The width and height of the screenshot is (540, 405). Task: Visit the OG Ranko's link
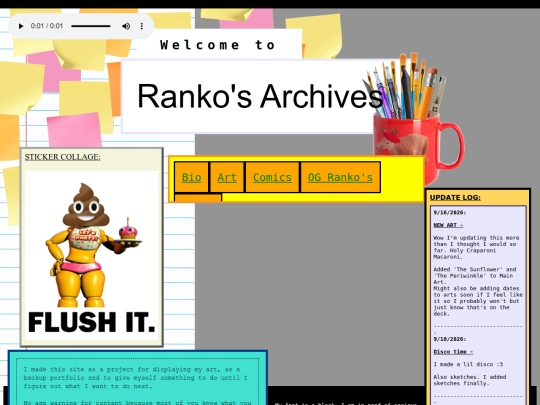click(x=340, y=177)
